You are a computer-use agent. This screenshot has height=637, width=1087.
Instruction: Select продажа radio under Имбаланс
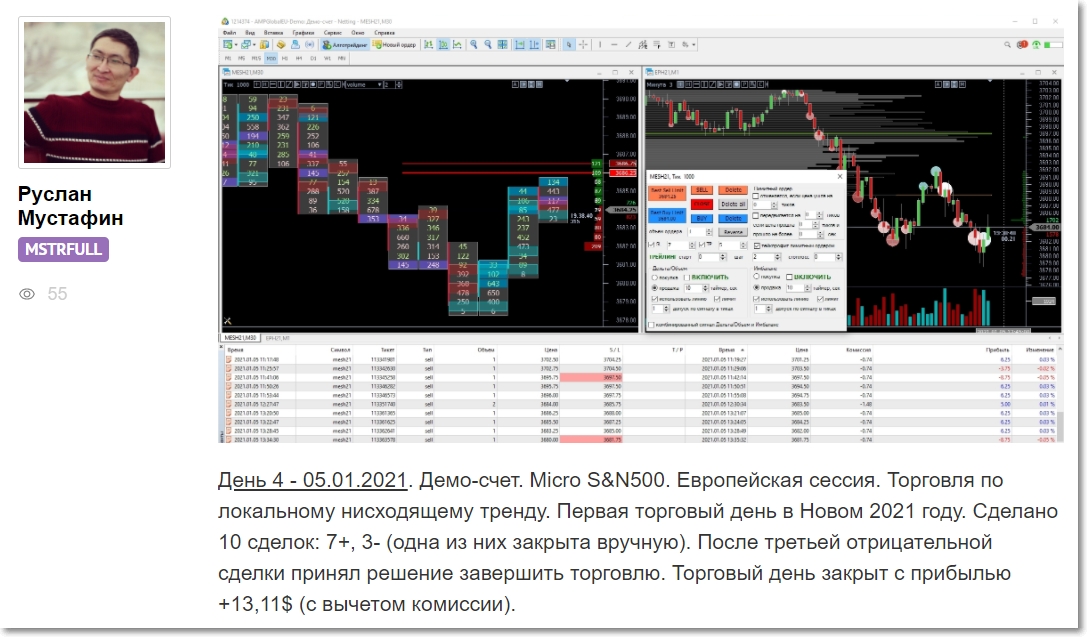click(756, 287)
